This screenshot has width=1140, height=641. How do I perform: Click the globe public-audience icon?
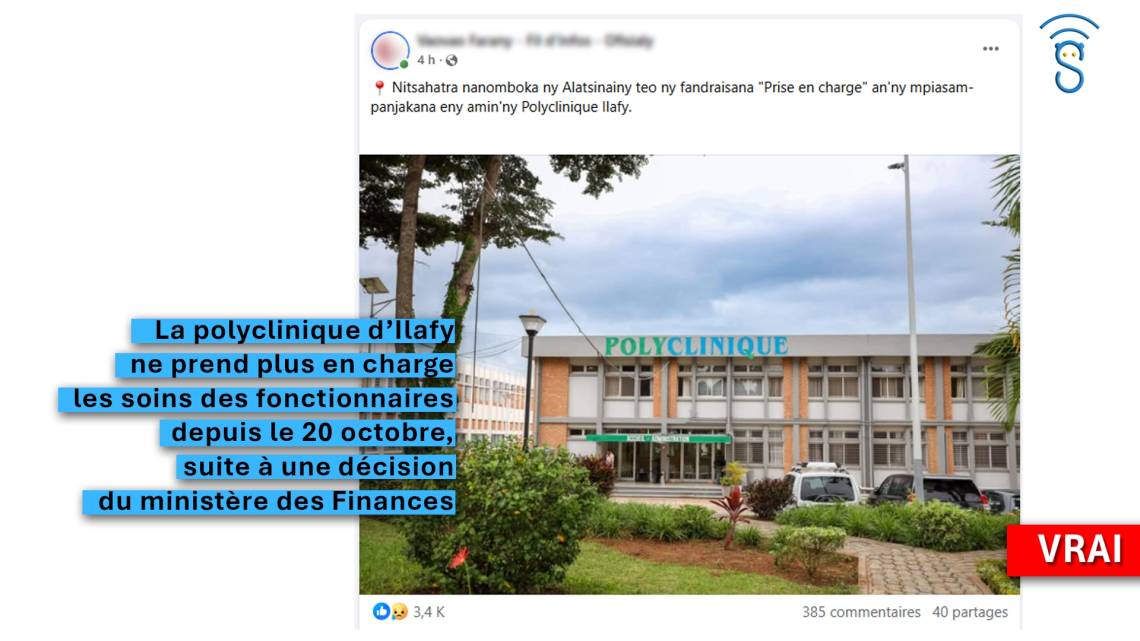click(451, 60)
